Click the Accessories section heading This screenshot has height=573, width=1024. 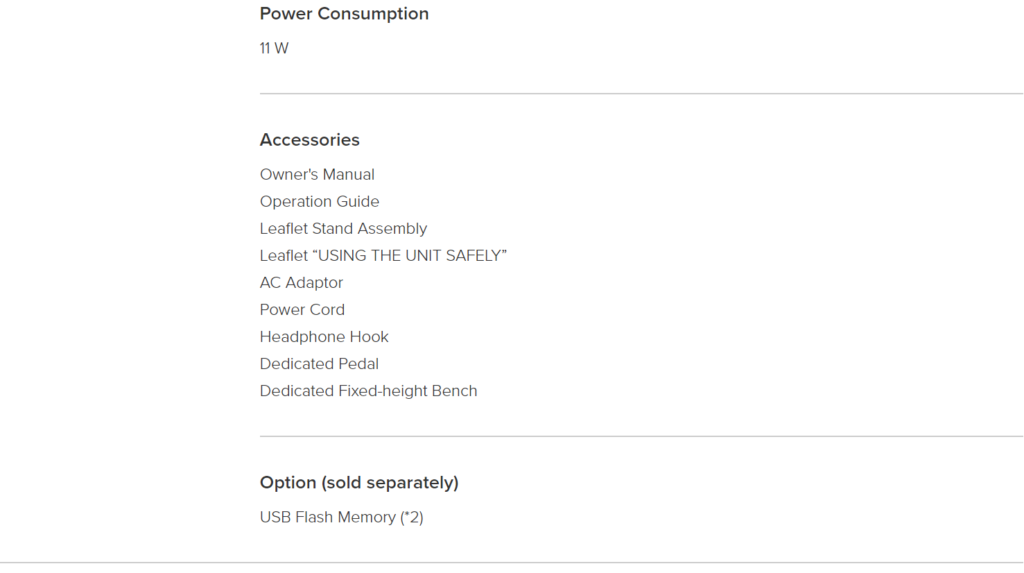tap(310, 140)
